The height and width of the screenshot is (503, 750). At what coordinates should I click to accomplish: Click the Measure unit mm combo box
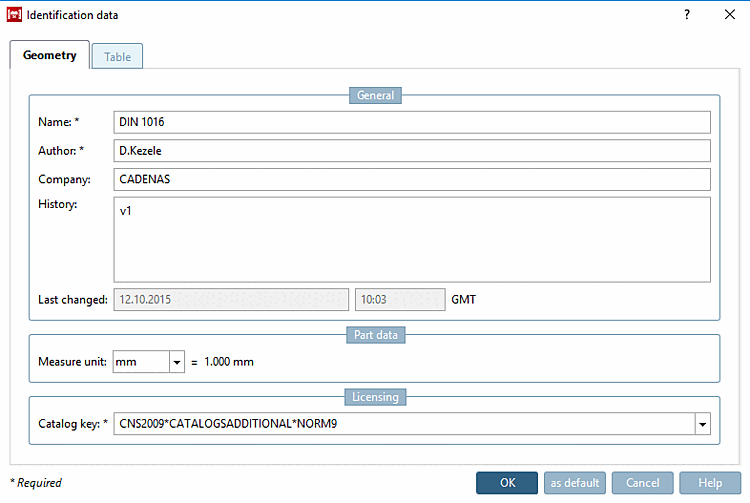coord(149,362)
